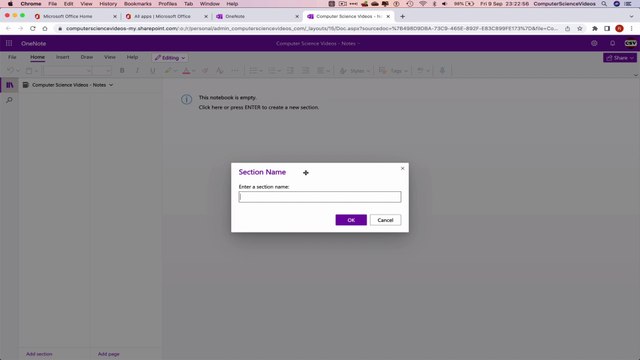Click the Dictate microphone icon
640x360 pixels.
[x=442, y=71]
